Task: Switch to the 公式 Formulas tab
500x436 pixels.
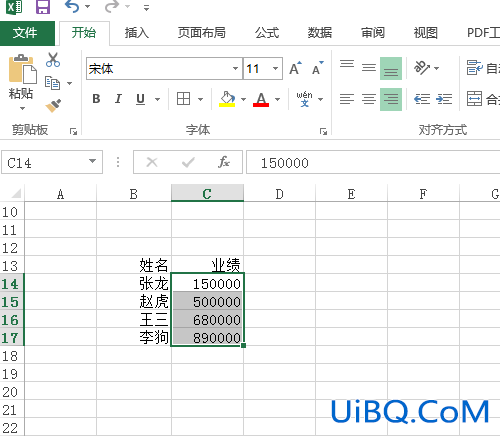Action: pyautogui.click(x=267, y=33)
